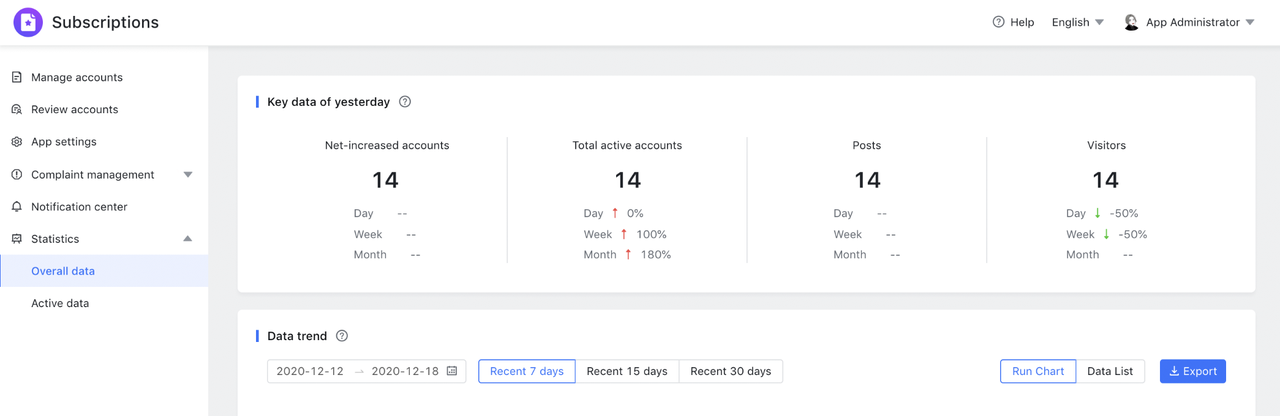This screenshot has height=416, width=1280.
Task: Click the Notification center bell icon
Action: (x=16, y=207)
